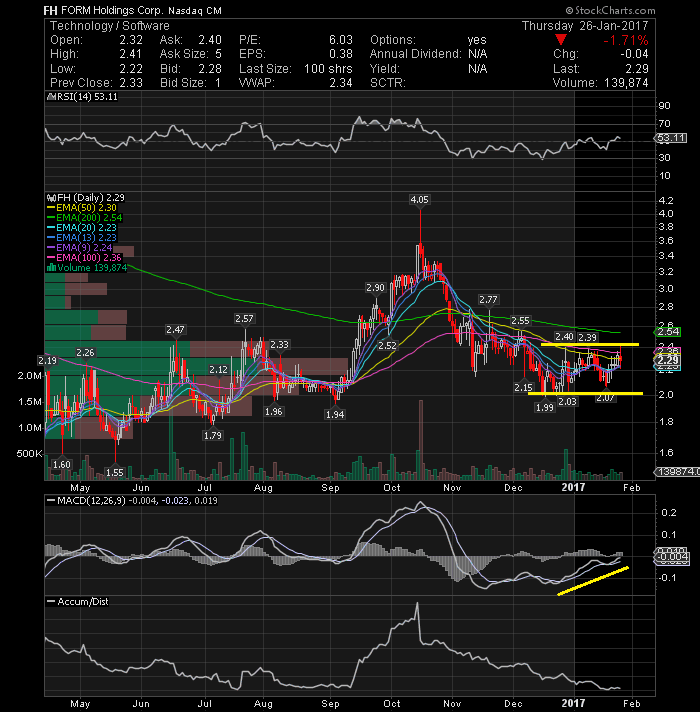Click the EPS value 0.38

coord(340,54)
